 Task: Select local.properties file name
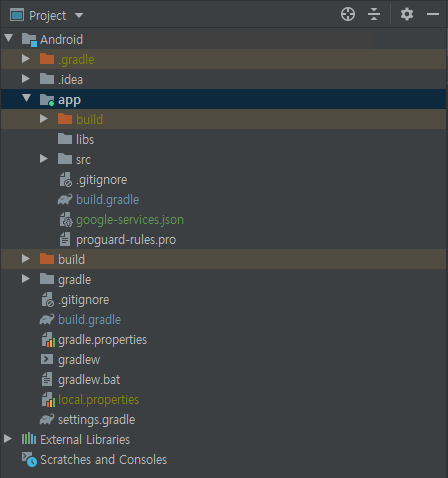tap(98, 400)
